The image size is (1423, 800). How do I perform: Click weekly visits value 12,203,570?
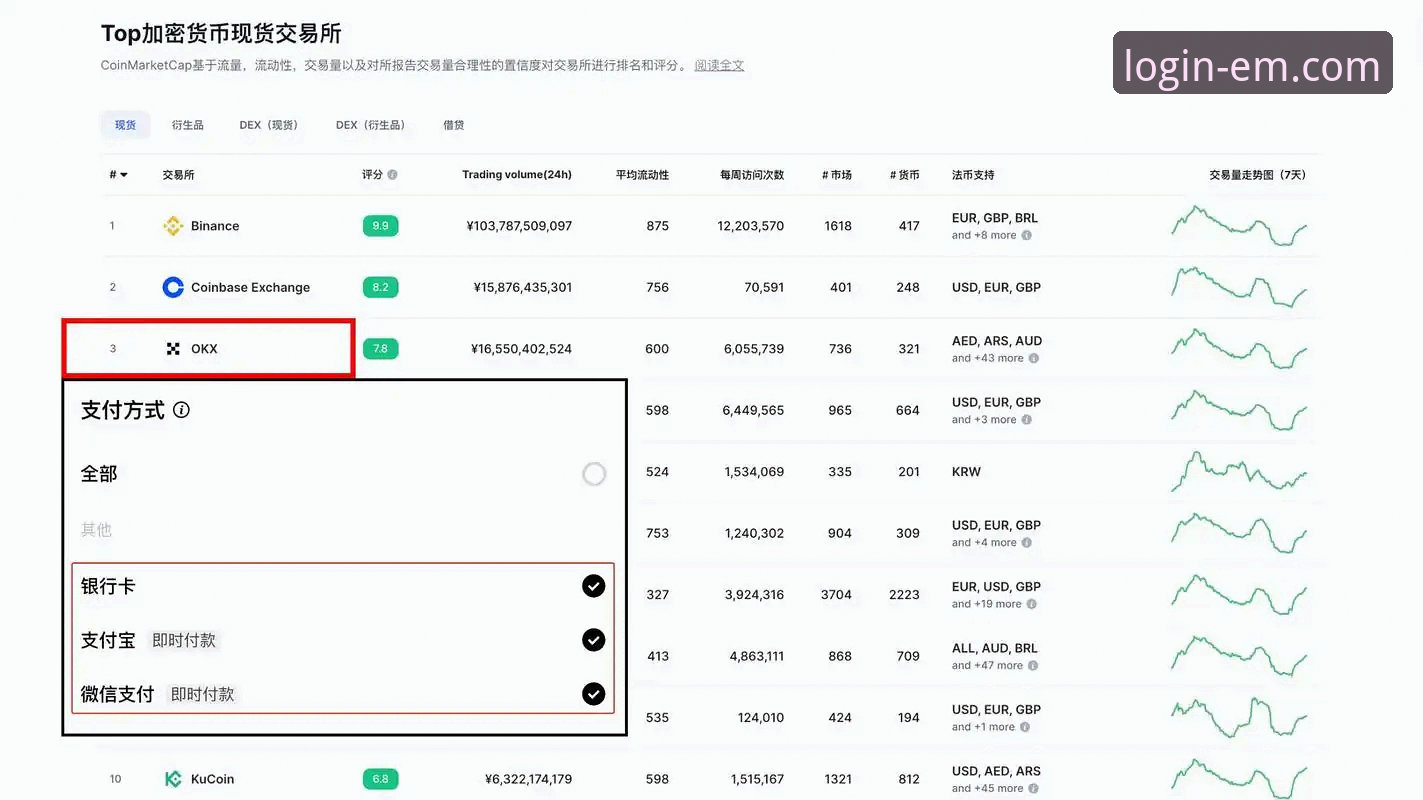[x=751, y=226]
